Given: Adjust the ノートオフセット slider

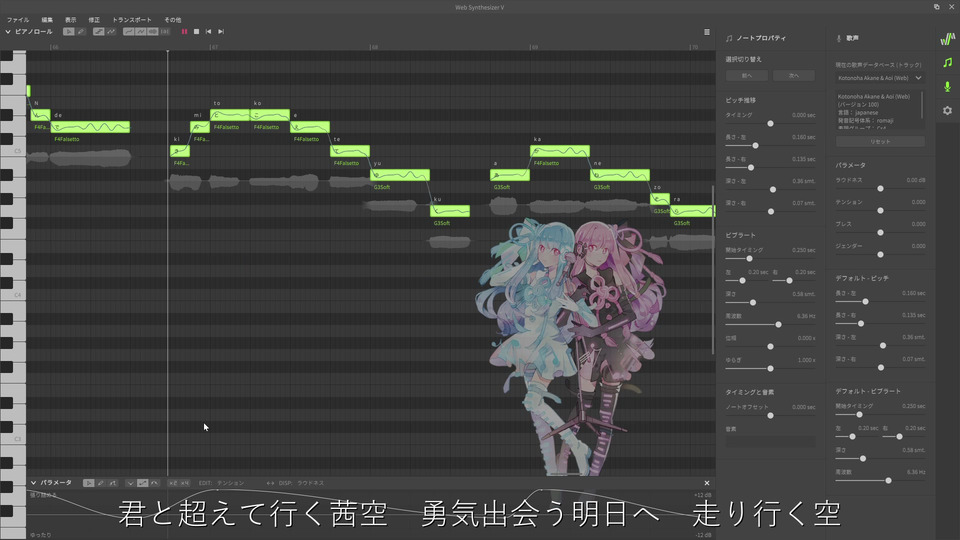Looking at the screenshot, I should [770, 416].
